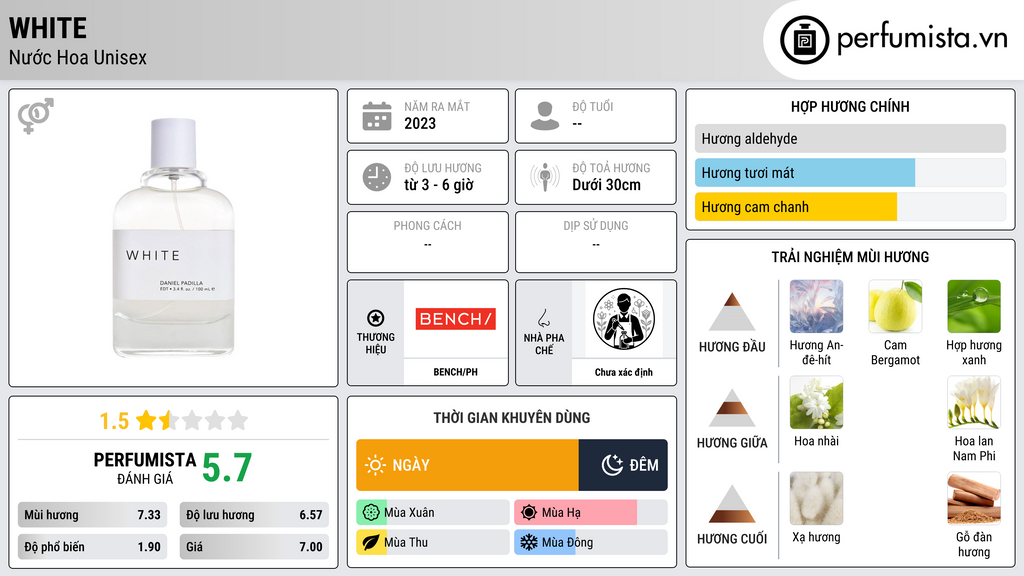Click the star rating icons next to 1.5

tap(192, 420)
